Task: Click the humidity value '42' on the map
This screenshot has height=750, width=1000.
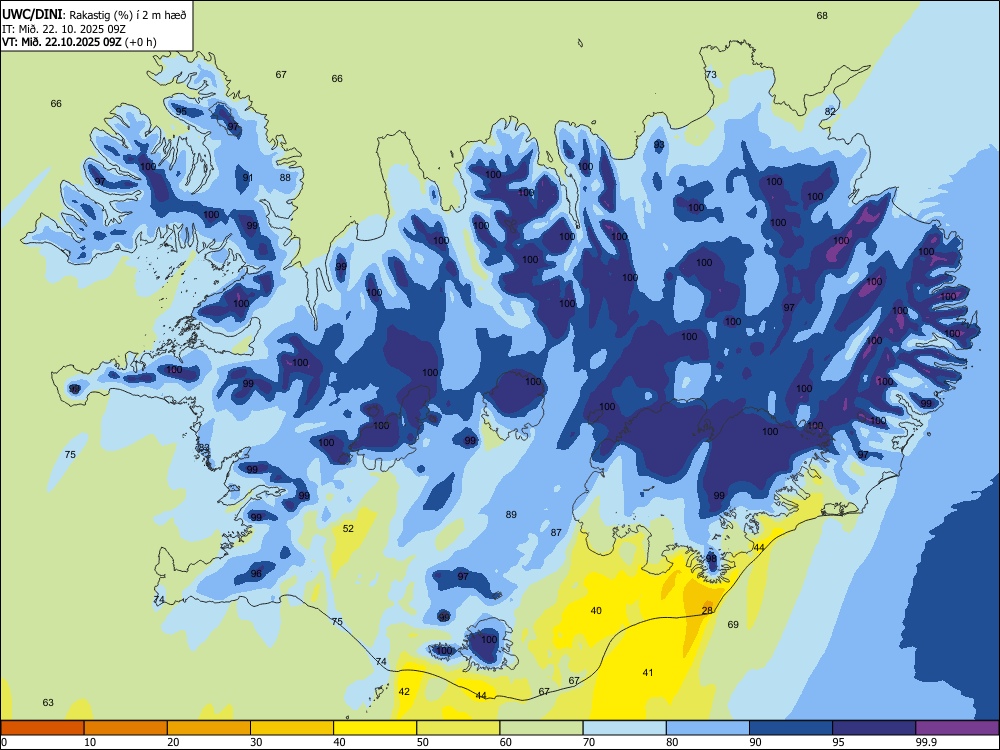Action: coord(404,691)
